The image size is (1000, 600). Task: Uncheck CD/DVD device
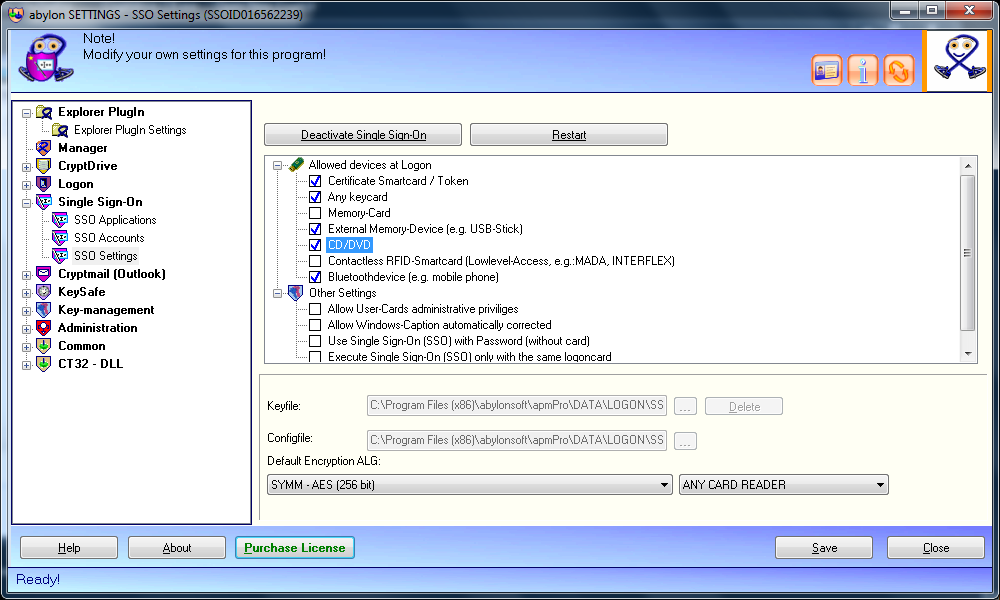315,245
